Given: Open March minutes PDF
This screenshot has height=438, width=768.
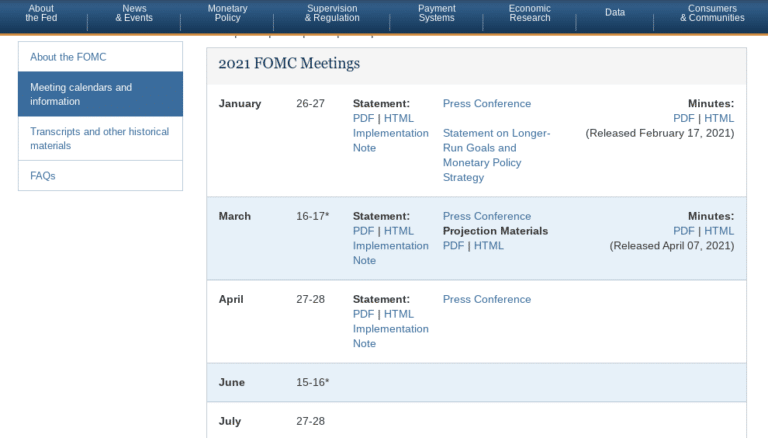Looking at the screenshot, I should [683, 231].
